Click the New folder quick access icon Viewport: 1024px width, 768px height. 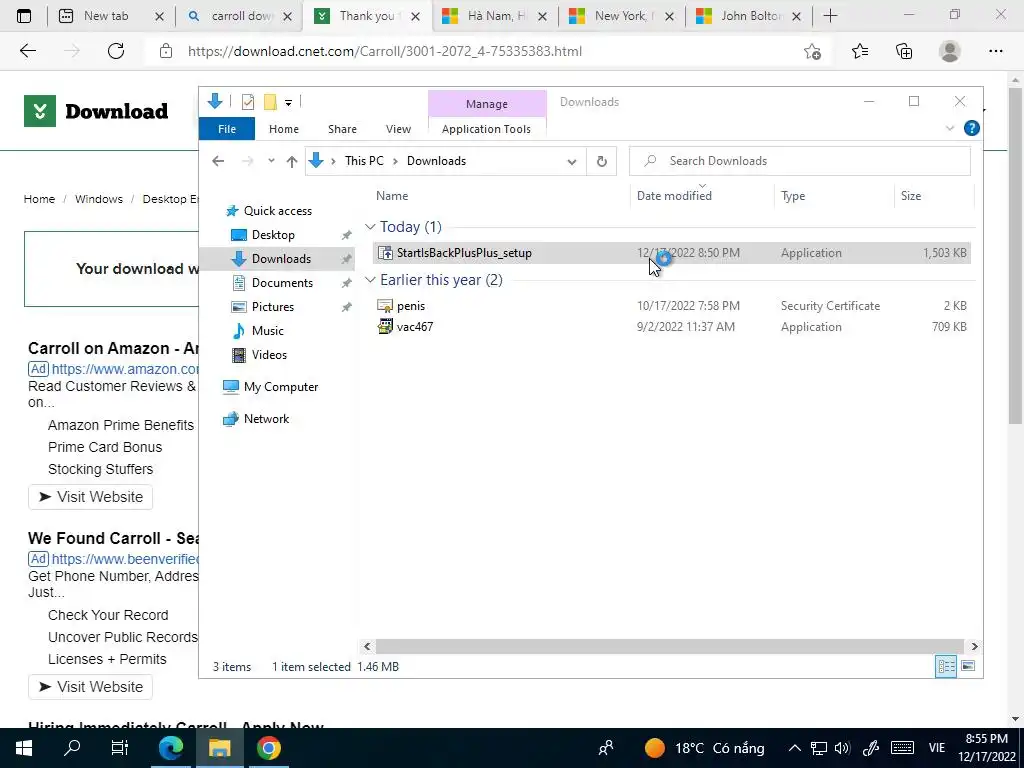click(270, 102)
